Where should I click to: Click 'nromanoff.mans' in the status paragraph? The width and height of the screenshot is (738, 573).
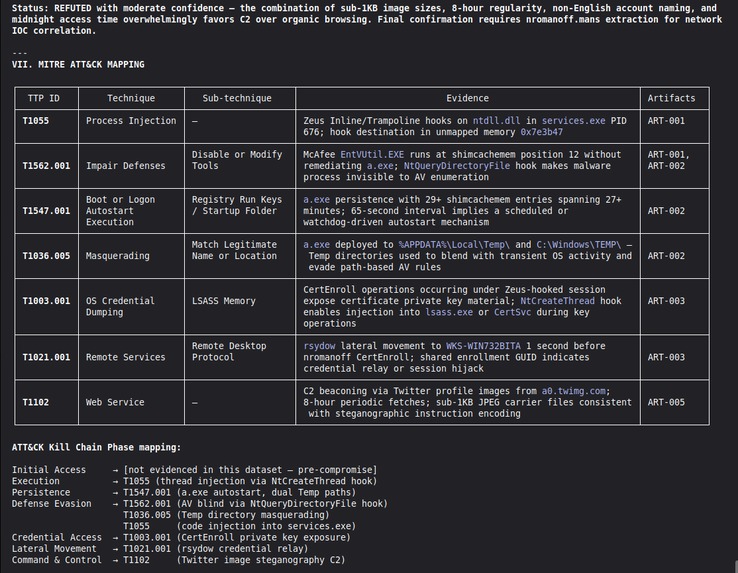[x=563, y=19]
